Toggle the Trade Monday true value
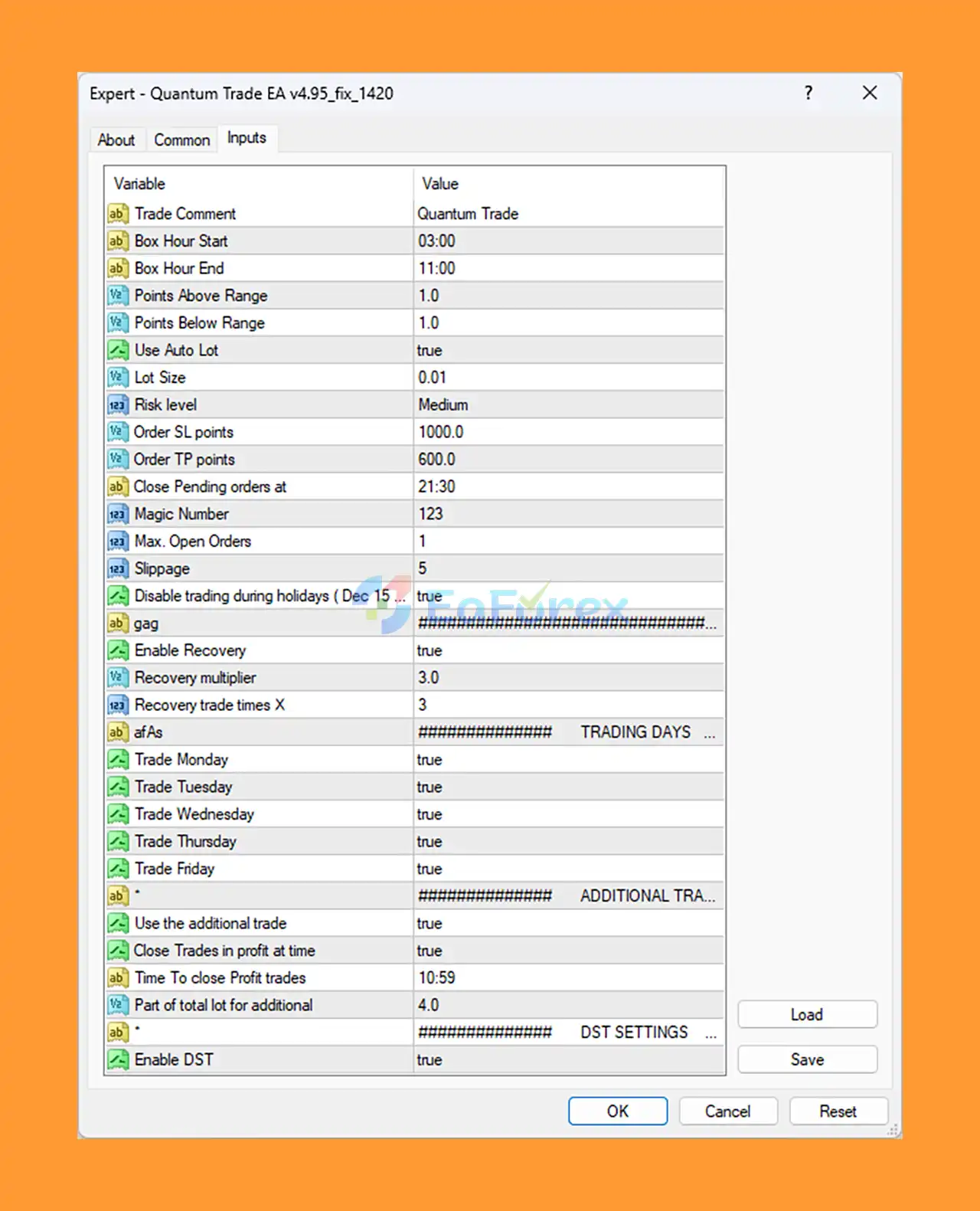This screenshot has width=980, height=1211. click(x=569, y=760)
